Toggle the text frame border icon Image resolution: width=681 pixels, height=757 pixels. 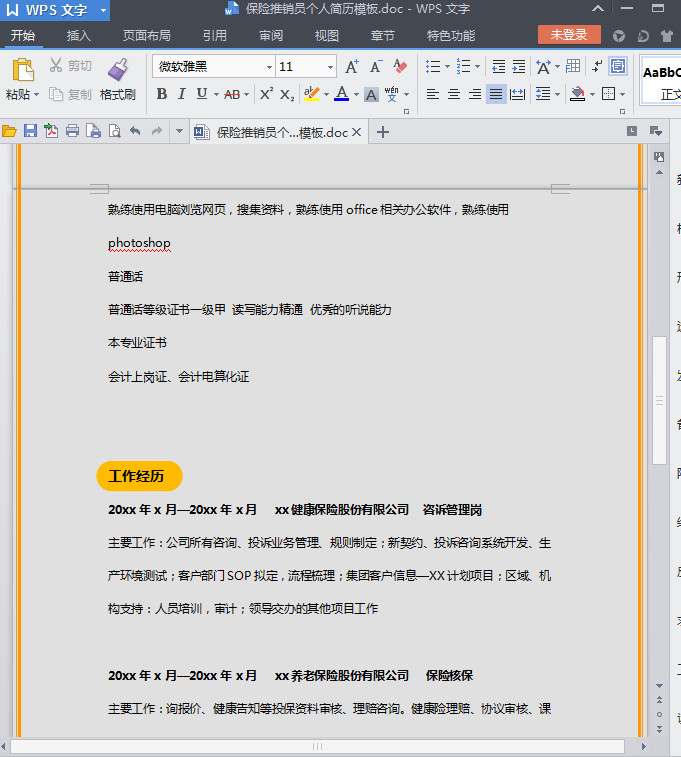618,66
